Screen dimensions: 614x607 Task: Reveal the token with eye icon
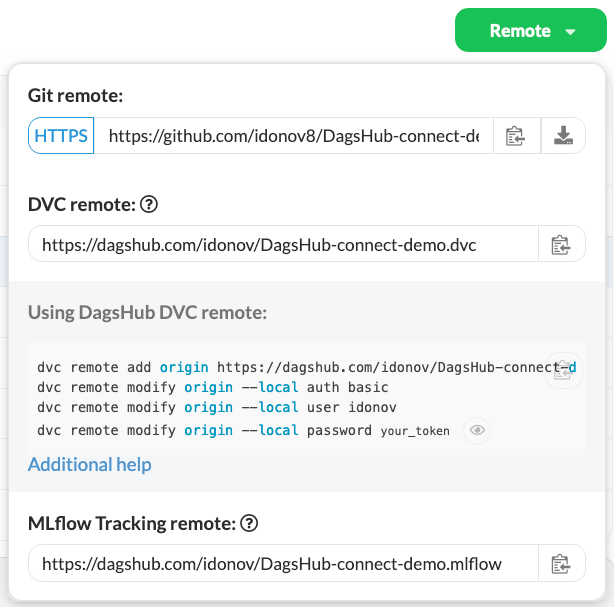477,430
